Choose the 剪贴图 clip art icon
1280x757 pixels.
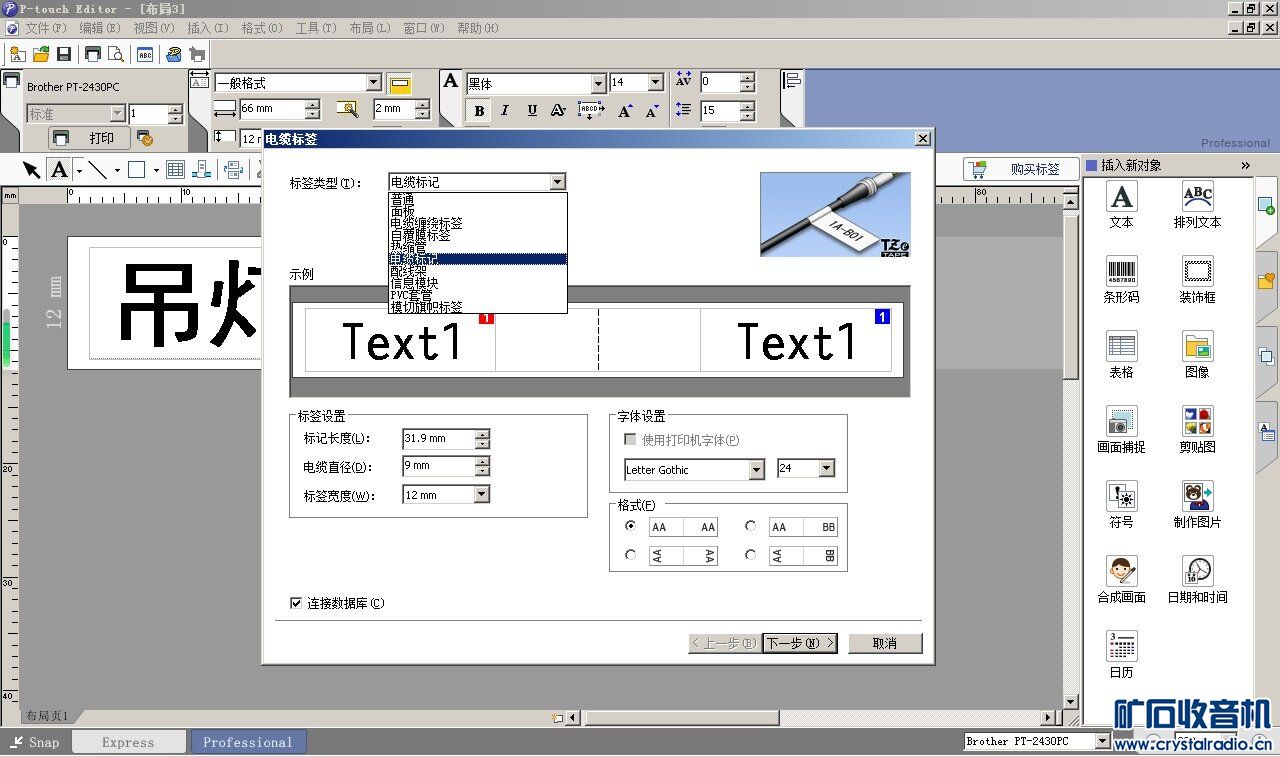point(1197,421)
